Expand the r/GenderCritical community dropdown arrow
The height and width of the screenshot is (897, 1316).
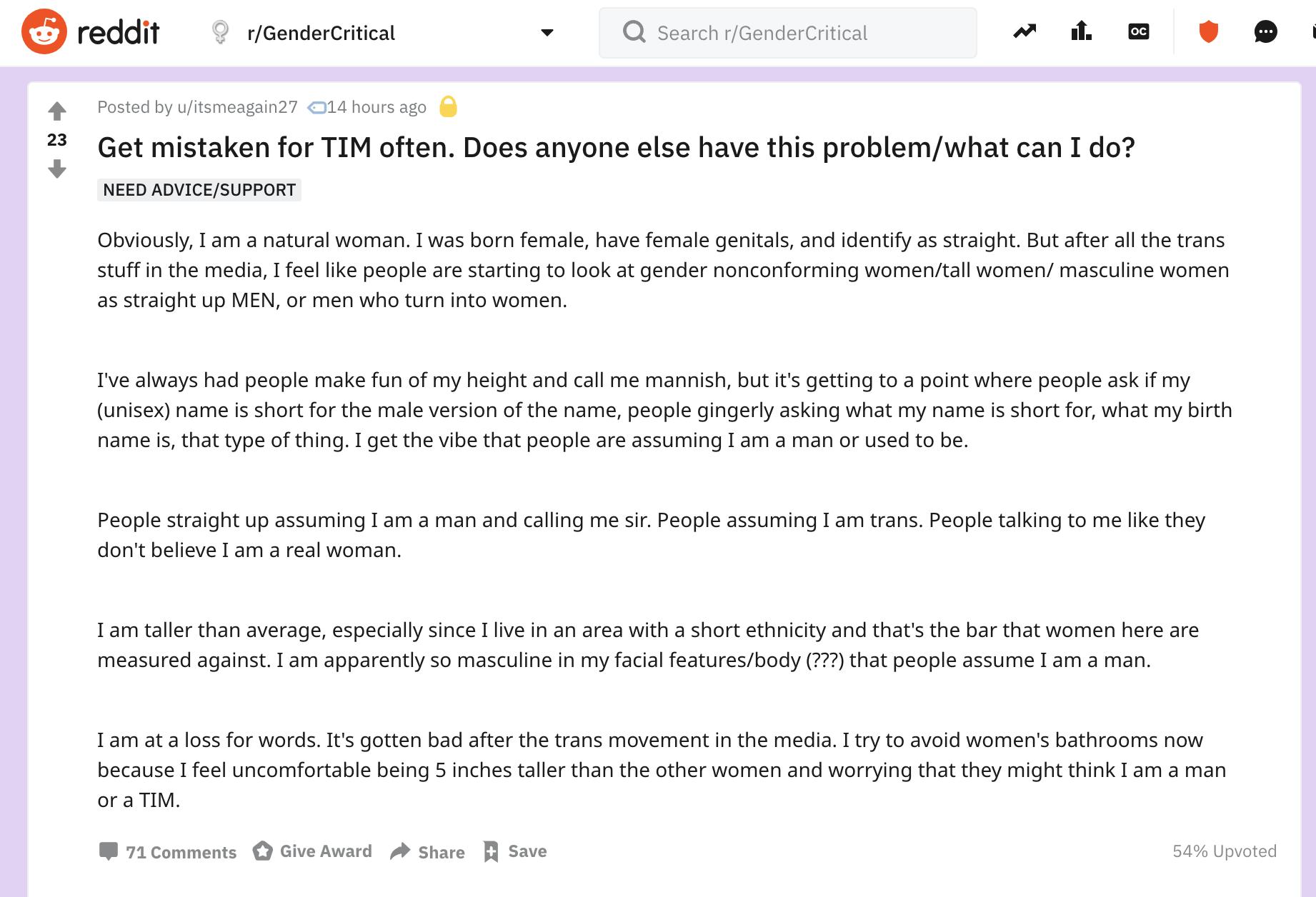pos(547,33)
